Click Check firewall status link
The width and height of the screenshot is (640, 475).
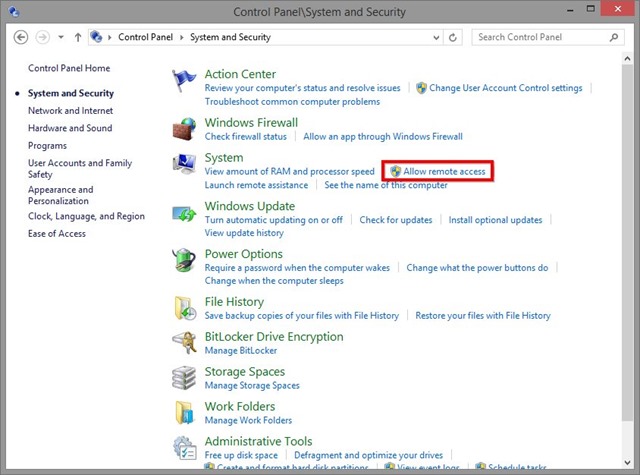[246, 137]
